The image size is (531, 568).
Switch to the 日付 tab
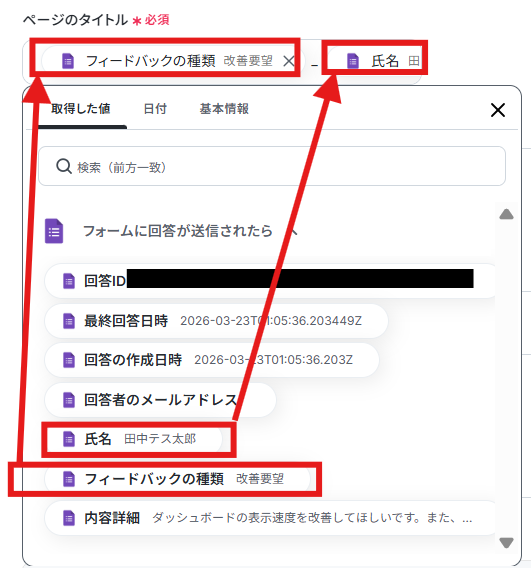pyautogui.click(x=155, y=109)
